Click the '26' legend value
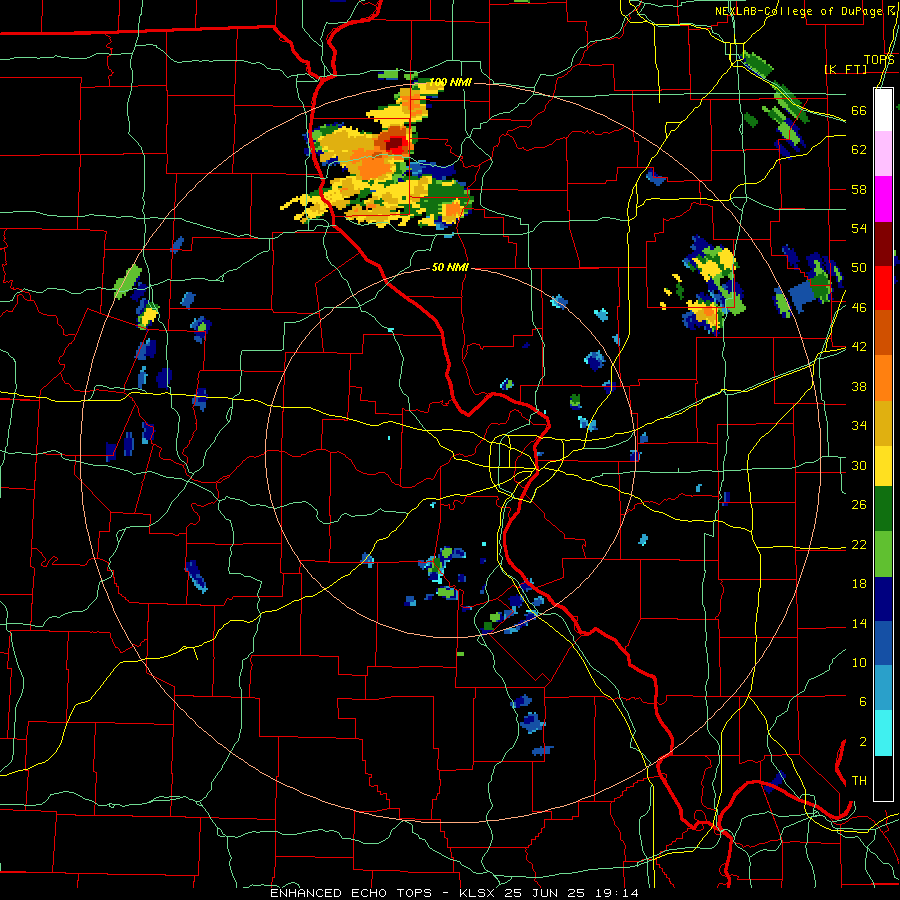 pos(859,505)
